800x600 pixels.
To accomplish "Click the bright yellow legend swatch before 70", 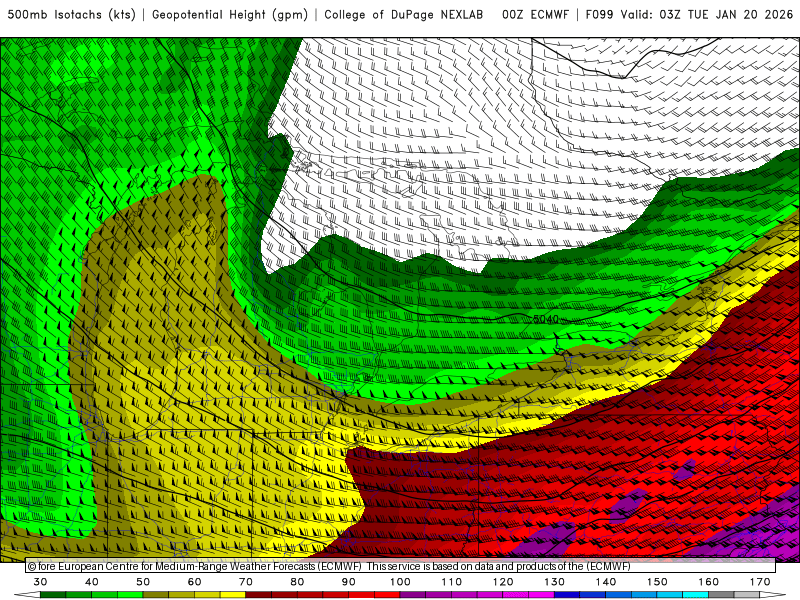I will click(233, 595).
